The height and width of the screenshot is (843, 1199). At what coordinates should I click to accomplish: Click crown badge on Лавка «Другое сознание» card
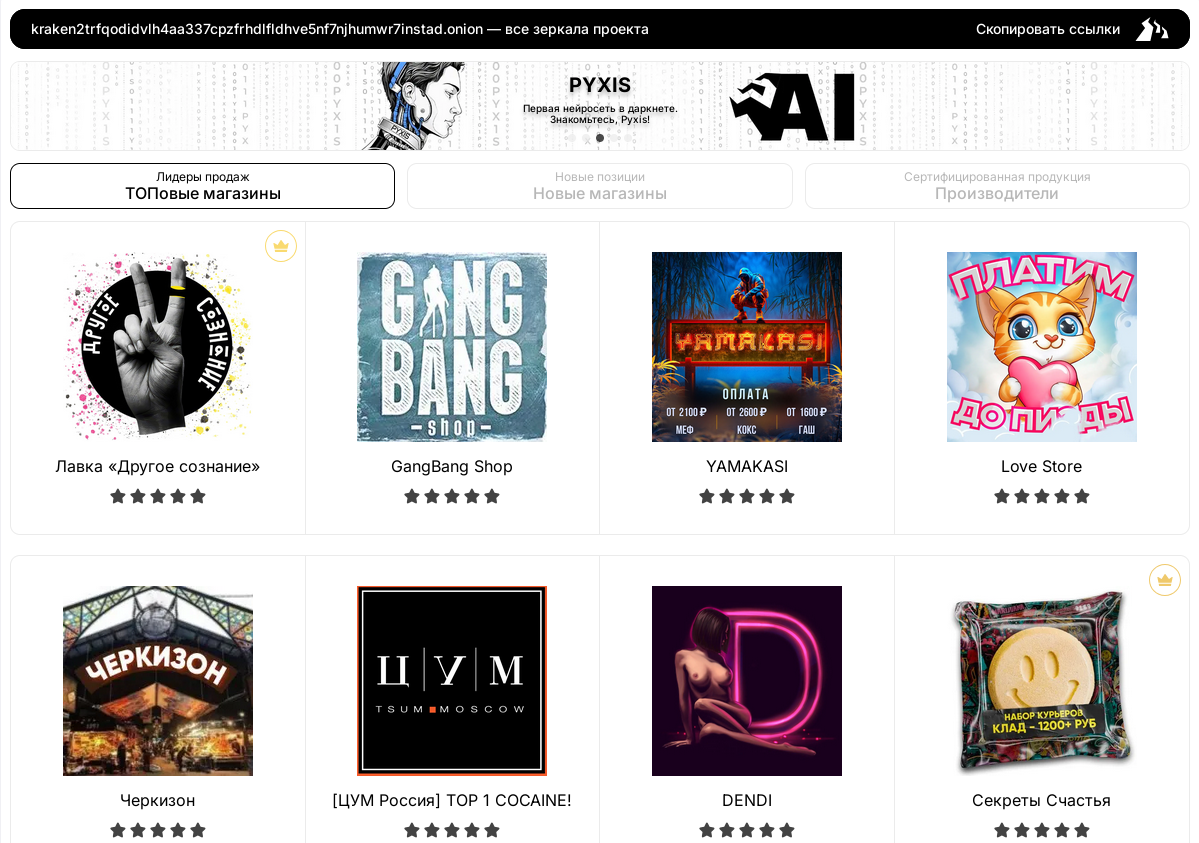click(281, 246)
